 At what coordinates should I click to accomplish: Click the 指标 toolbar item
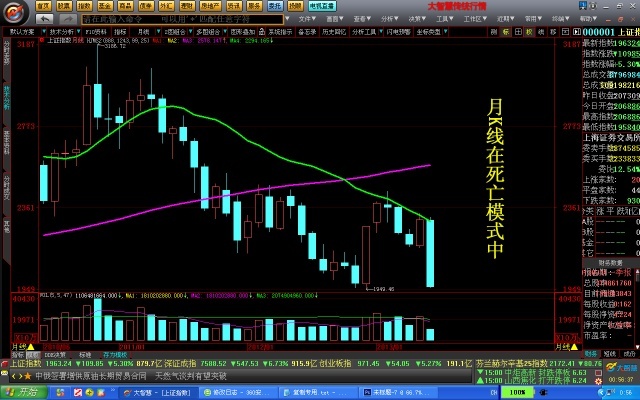120,31
